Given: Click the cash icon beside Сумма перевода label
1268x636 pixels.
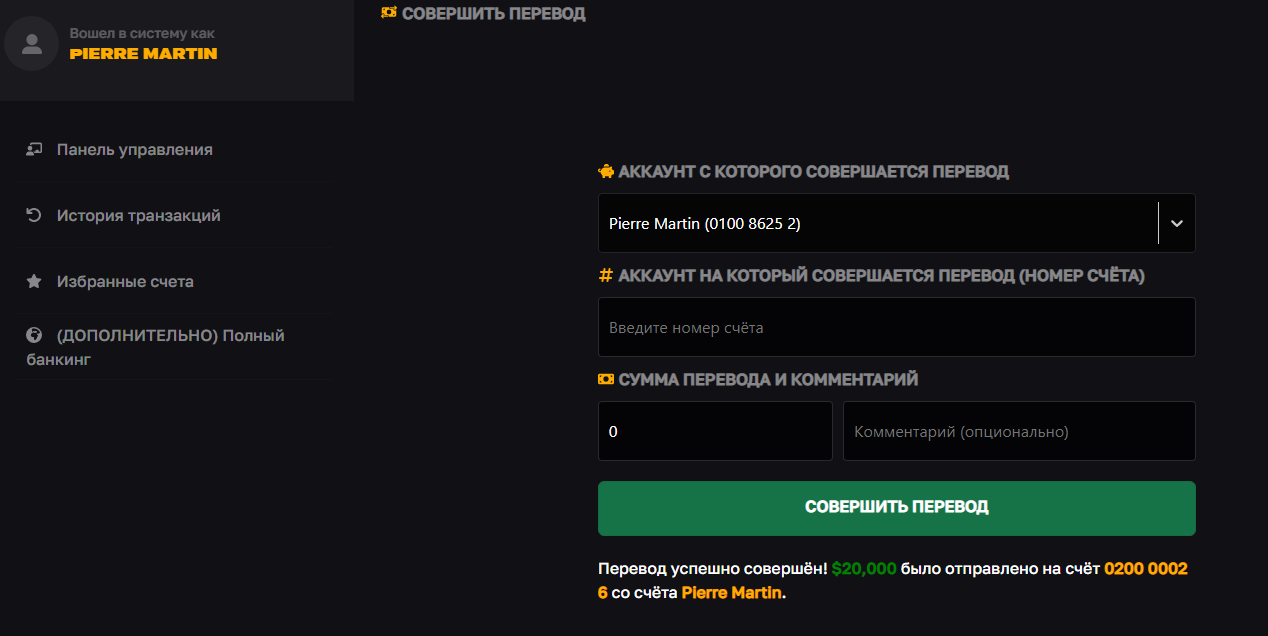Looking at the screenshot, I should pos(606,379).
